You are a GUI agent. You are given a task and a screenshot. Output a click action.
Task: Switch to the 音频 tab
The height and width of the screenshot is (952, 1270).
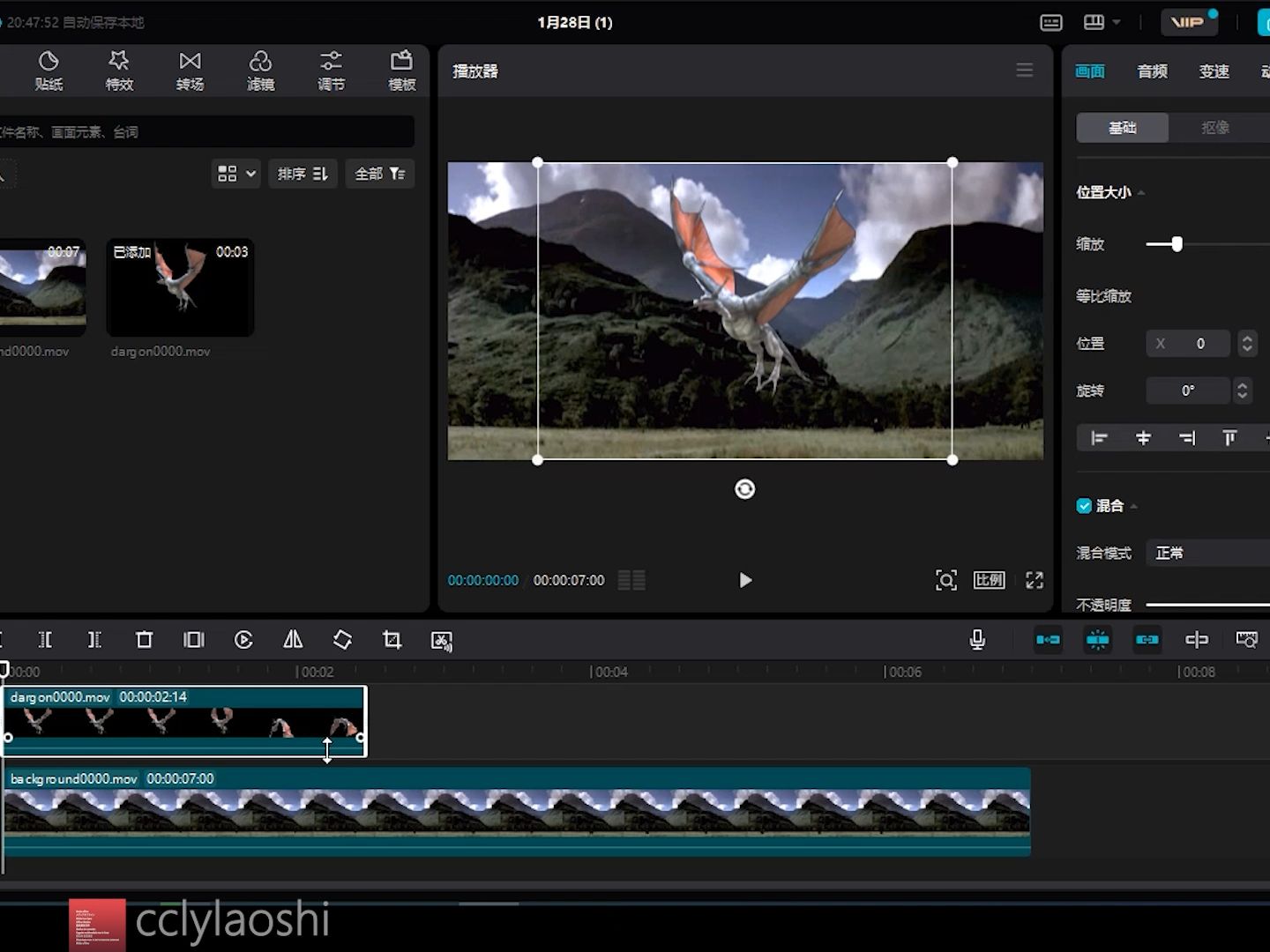coord(1152,71)
